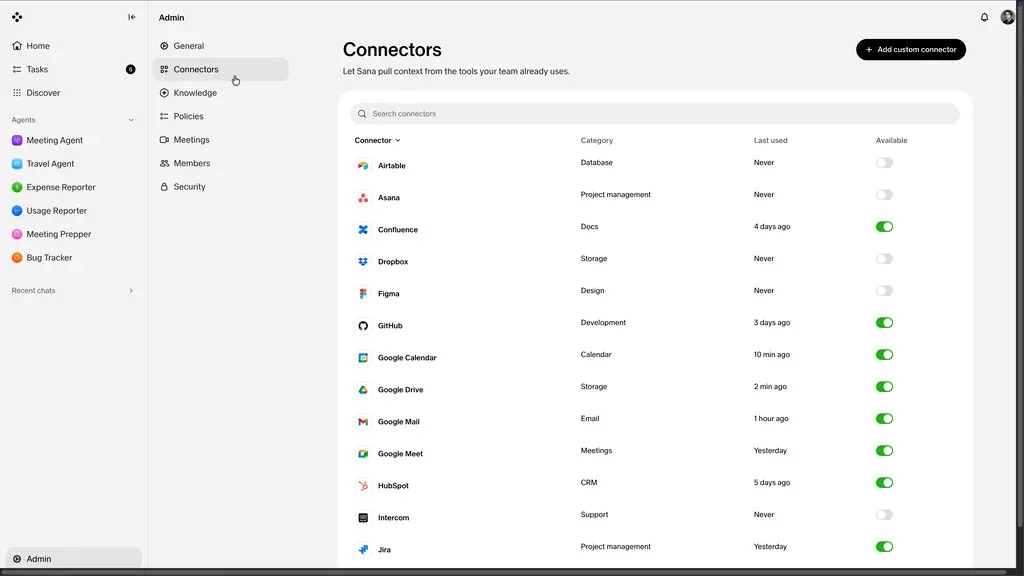Click the Bug Tracker orange icon
This screenshot has height=576, width=1024.
tap(17, 258)
